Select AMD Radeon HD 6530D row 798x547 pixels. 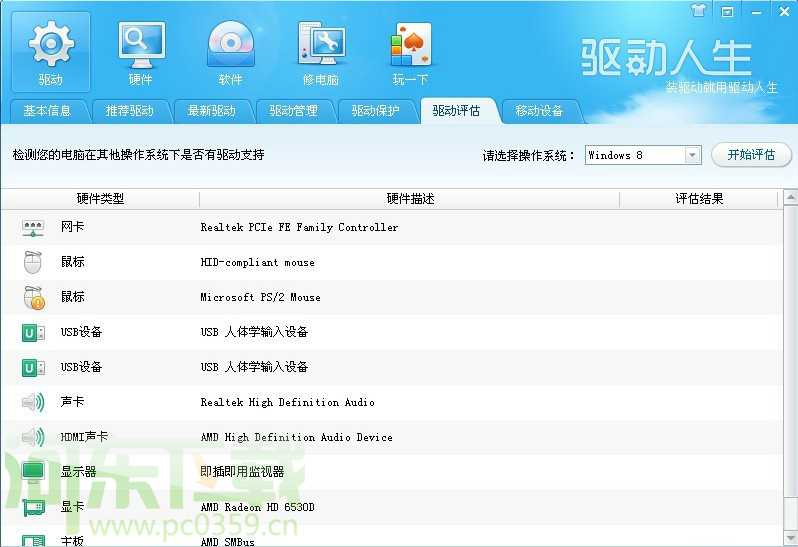[392, 507]
